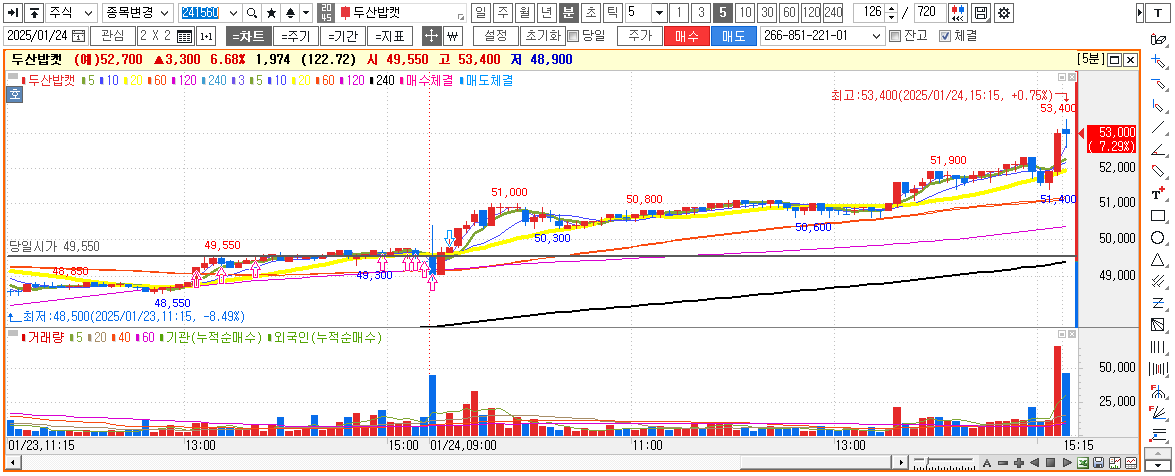Click the candlestick chart-type icon near 720
The height and width of the screenshot is (476, 1175).
958,13
